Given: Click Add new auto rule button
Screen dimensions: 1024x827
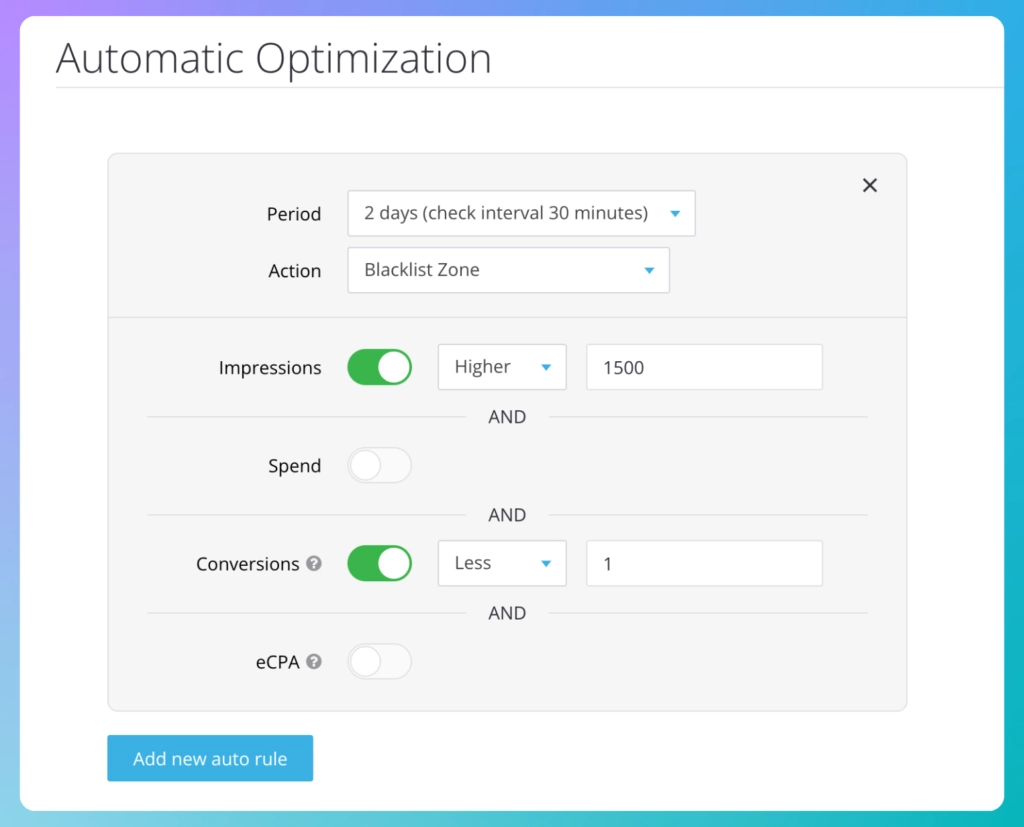Looking at the screenshot, I should (210, 758).
